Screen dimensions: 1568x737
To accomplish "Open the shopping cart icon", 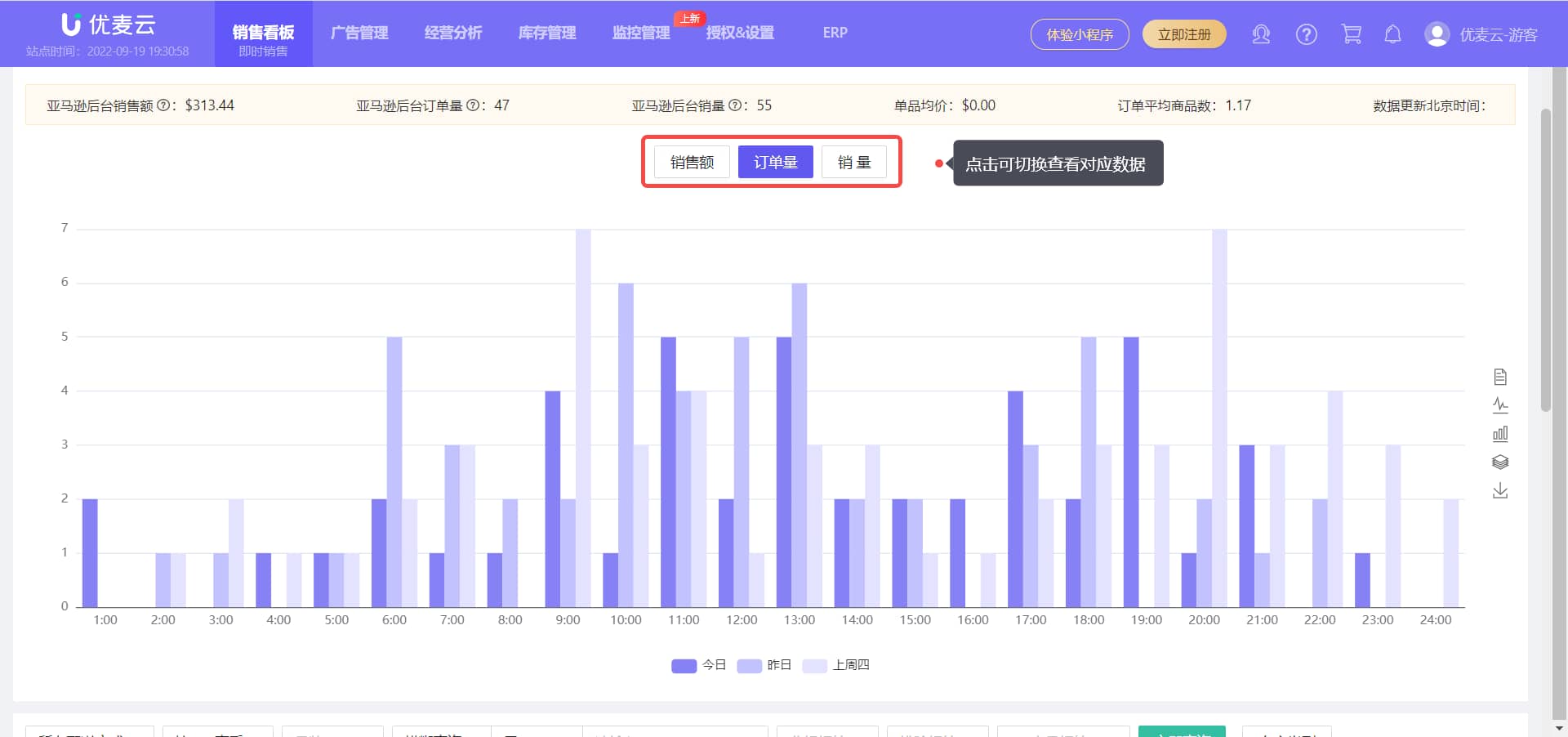I will coord(1352,34).
